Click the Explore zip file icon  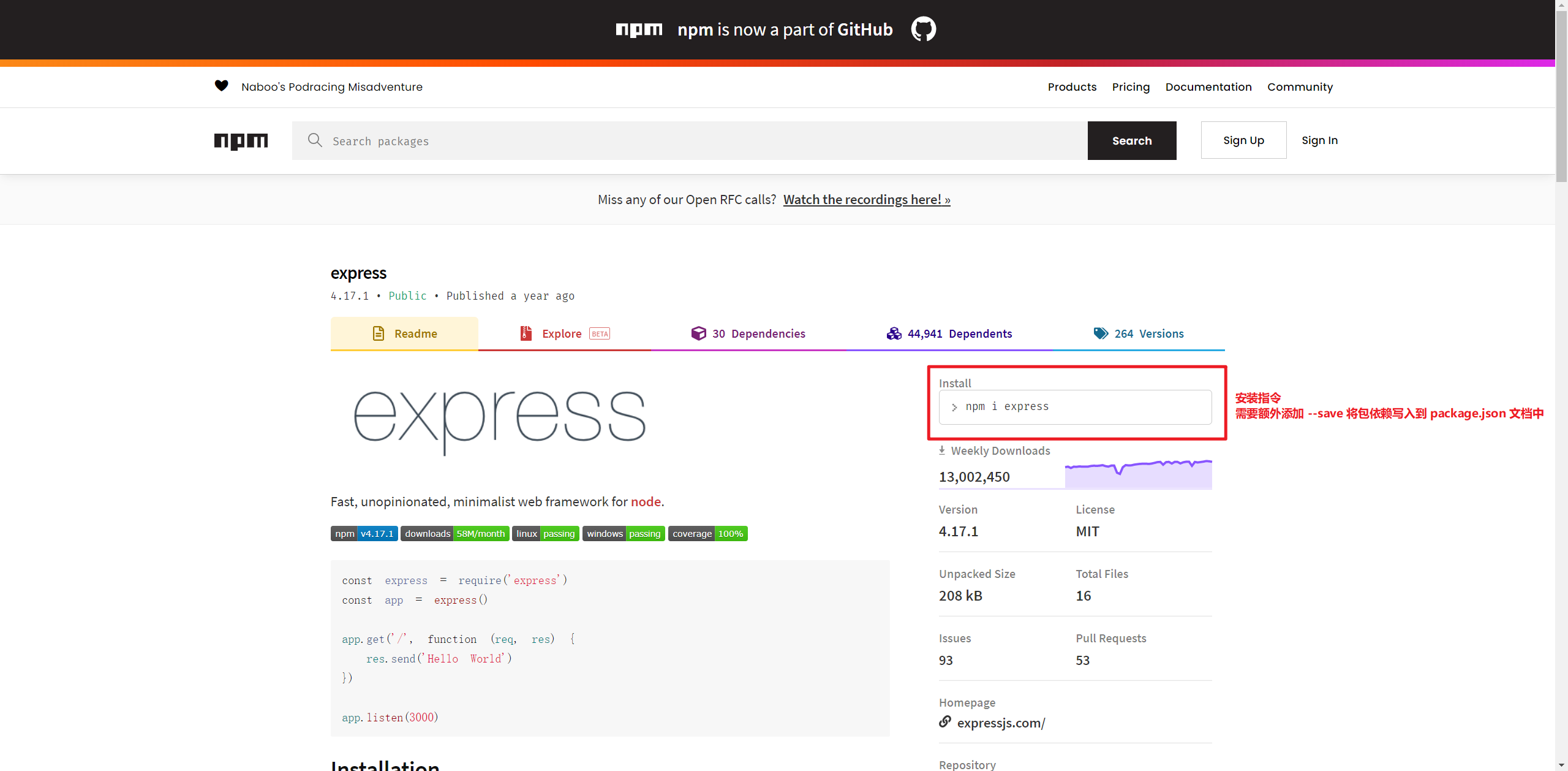click(526, 333)
